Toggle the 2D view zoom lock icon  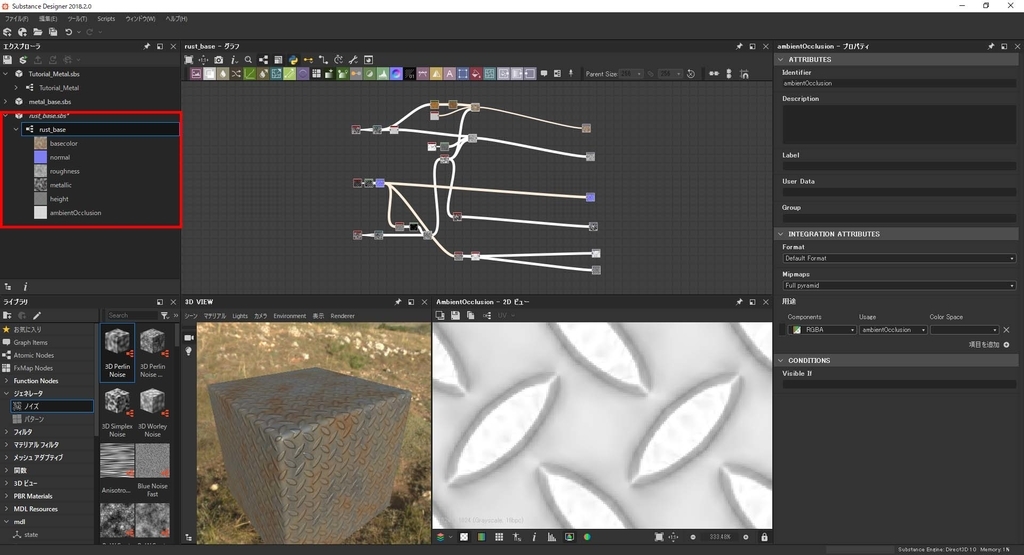(x=764, y=537)
